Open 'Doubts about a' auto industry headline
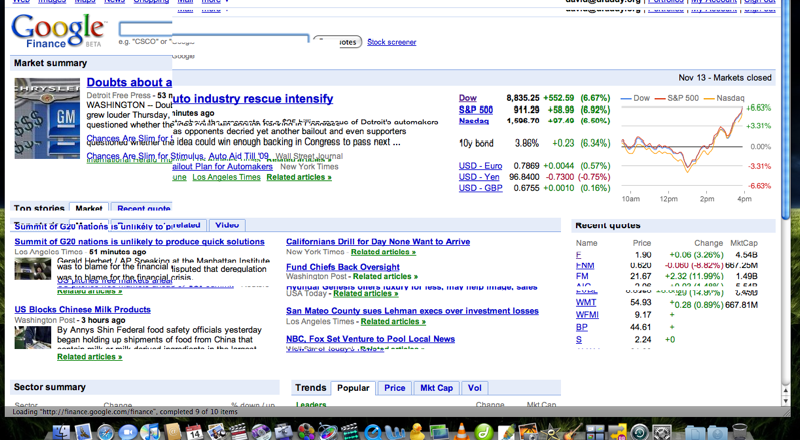 tap(129, 82)
